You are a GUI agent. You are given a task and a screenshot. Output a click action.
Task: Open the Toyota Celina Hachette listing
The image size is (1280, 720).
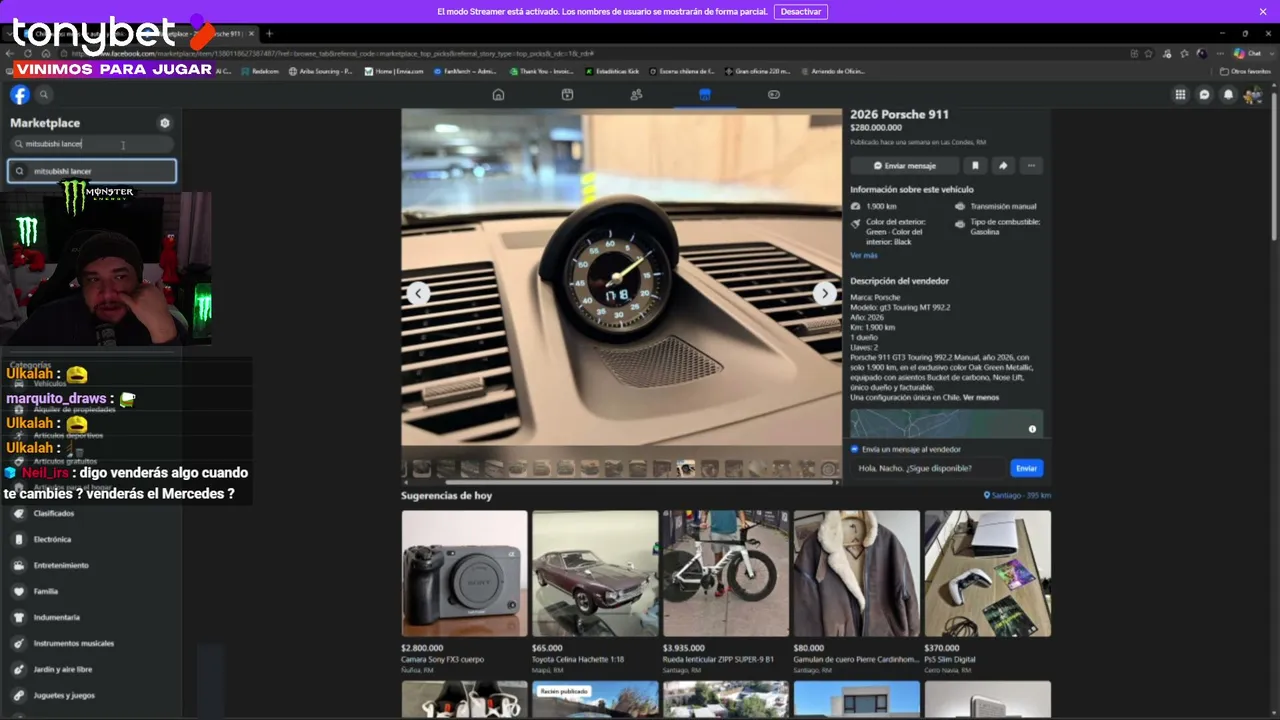pos(595,591)
